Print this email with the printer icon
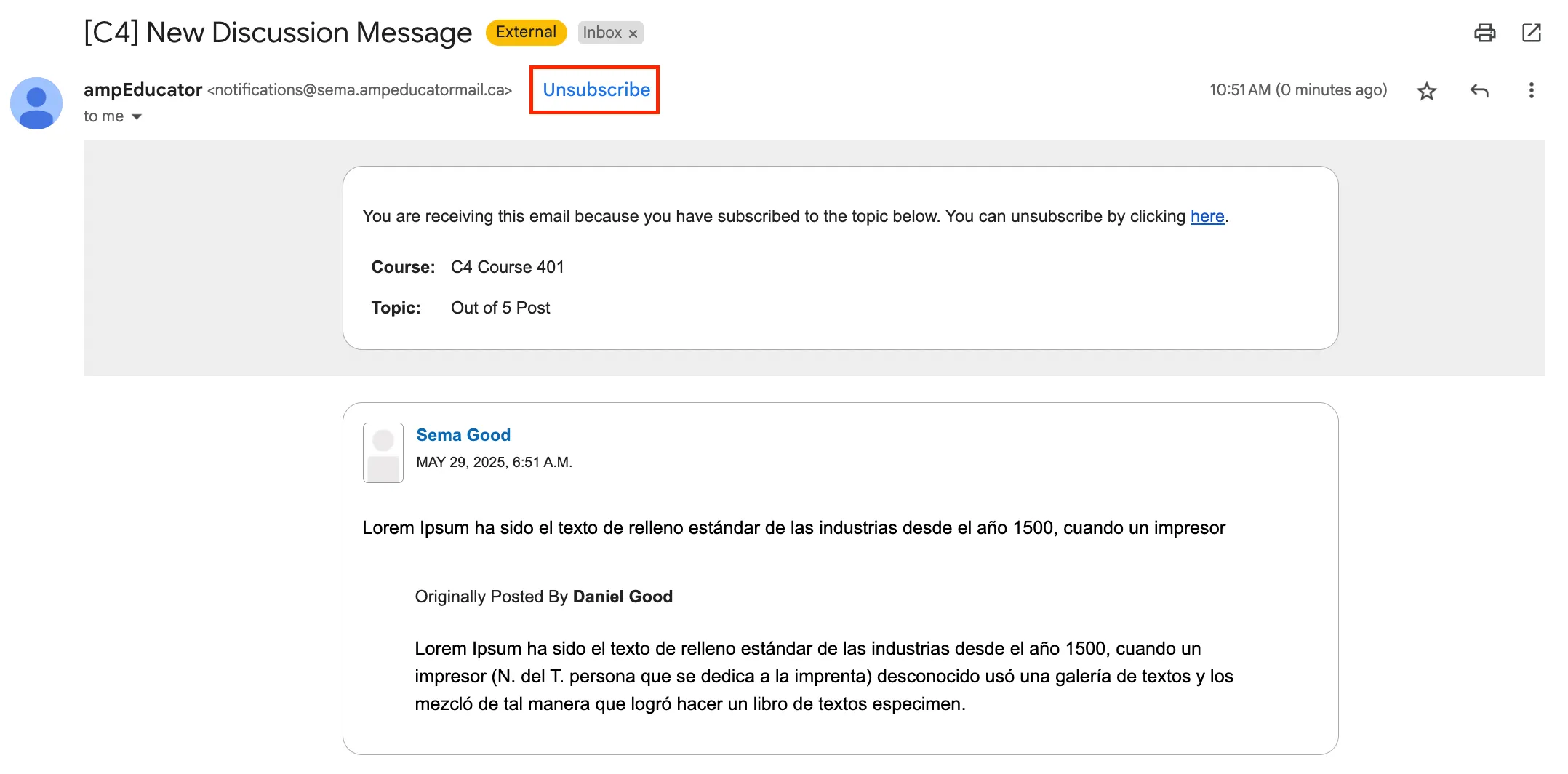The height and width of the screenshot is (774, 1568). click(1484, 33)
